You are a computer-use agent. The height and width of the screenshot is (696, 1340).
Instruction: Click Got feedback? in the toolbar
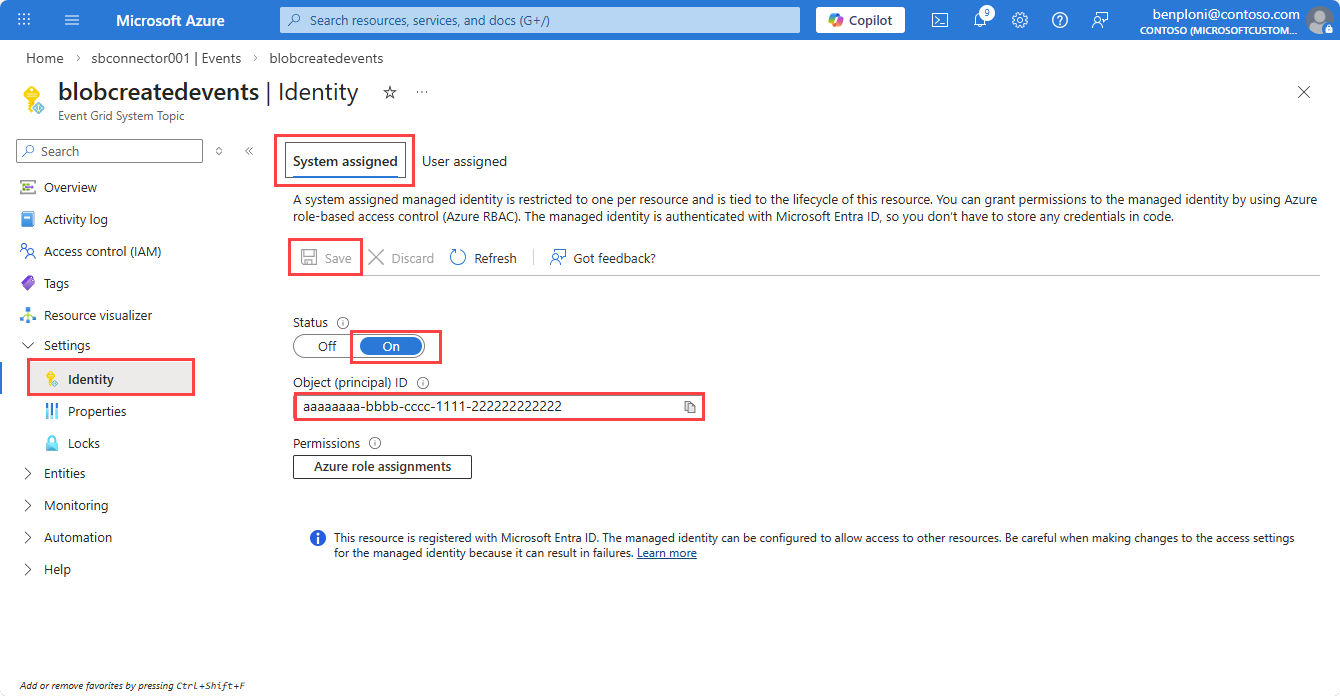point(603,258)
